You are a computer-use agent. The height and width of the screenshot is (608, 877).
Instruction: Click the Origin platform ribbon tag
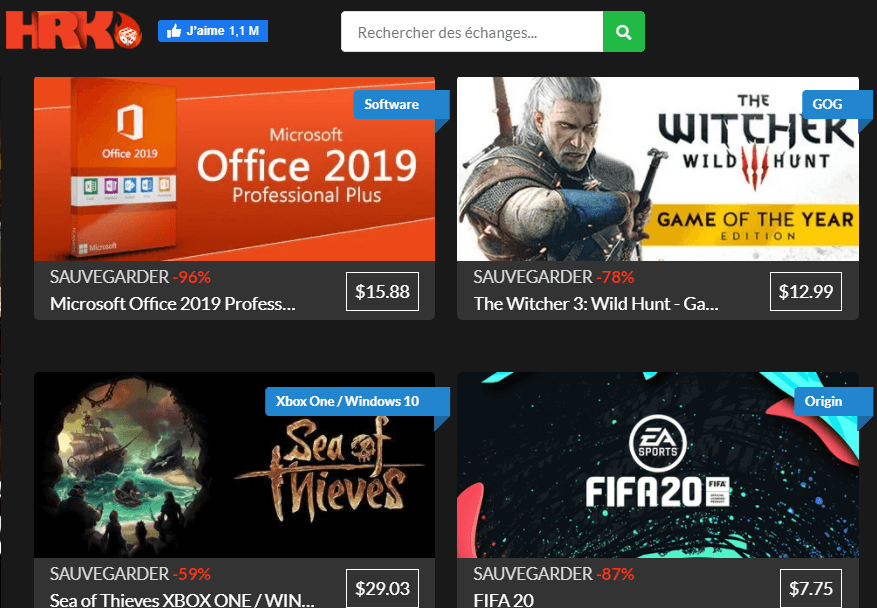pos(832,401)
